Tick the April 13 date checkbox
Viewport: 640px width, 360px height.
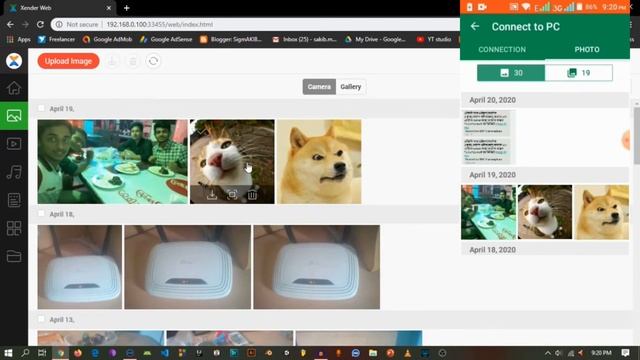tap(41, 319)
